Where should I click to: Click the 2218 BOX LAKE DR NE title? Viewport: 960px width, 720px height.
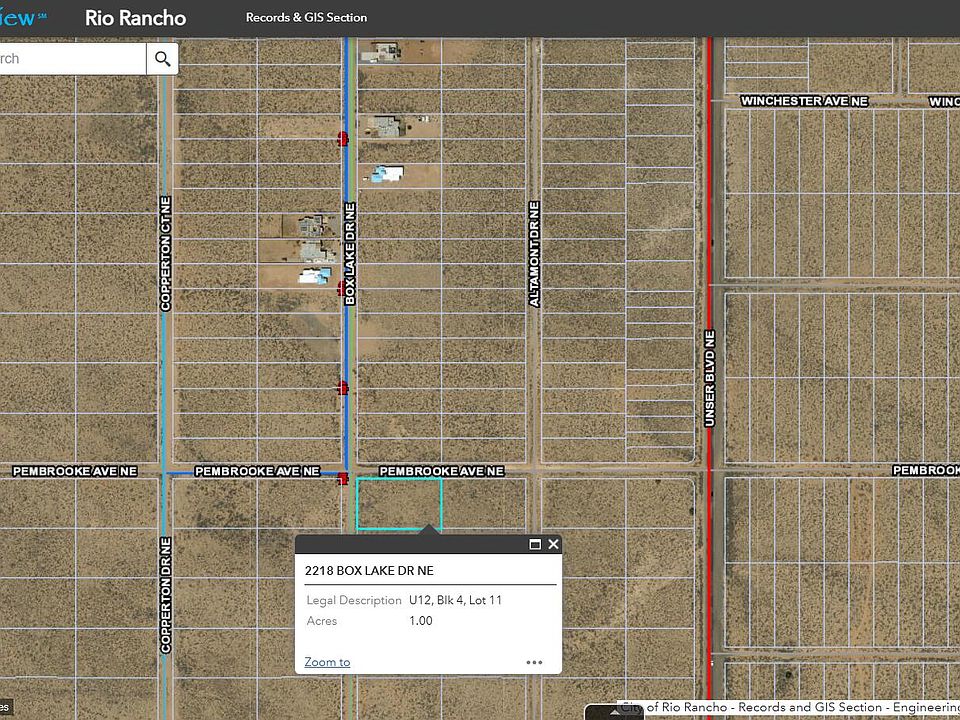369,571
